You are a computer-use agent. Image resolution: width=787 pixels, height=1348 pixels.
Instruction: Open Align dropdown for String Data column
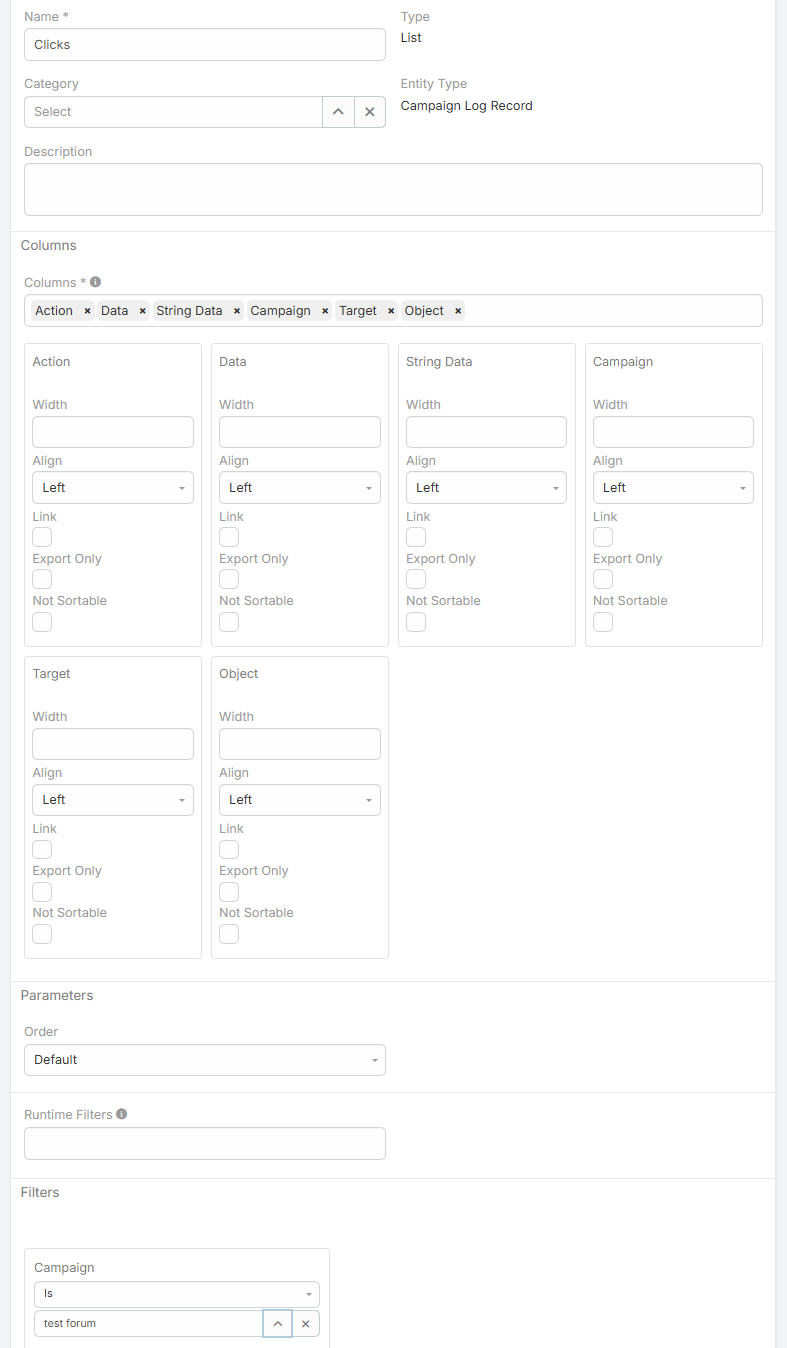[x=486, y=488]
